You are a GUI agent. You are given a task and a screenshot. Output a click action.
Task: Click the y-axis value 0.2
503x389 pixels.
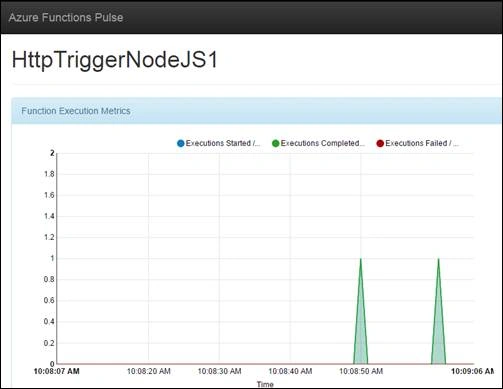(49, 343)
